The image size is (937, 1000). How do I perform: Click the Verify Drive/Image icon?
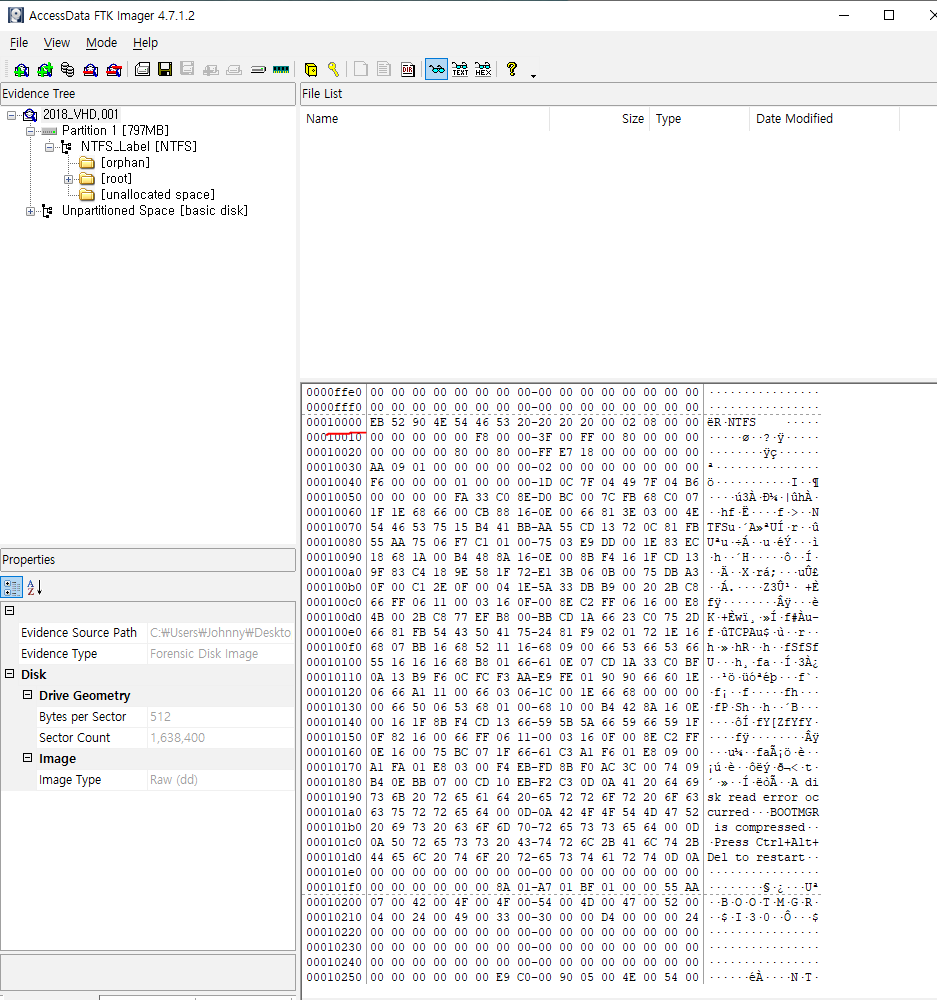point(258,70)
